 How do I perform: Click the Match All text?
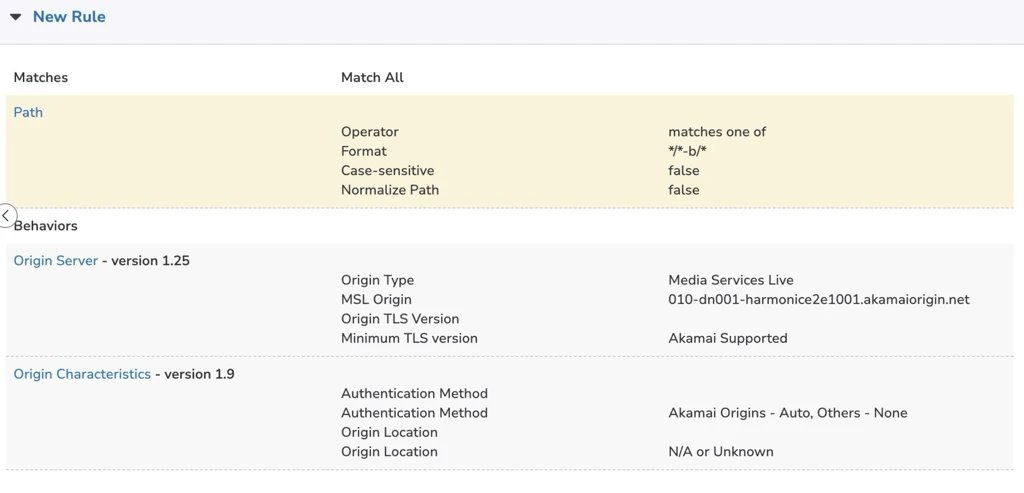click(x=372, y=77)
